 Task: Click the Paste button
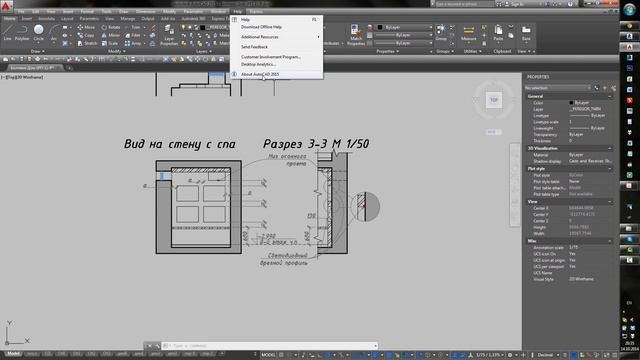(498, 33)
